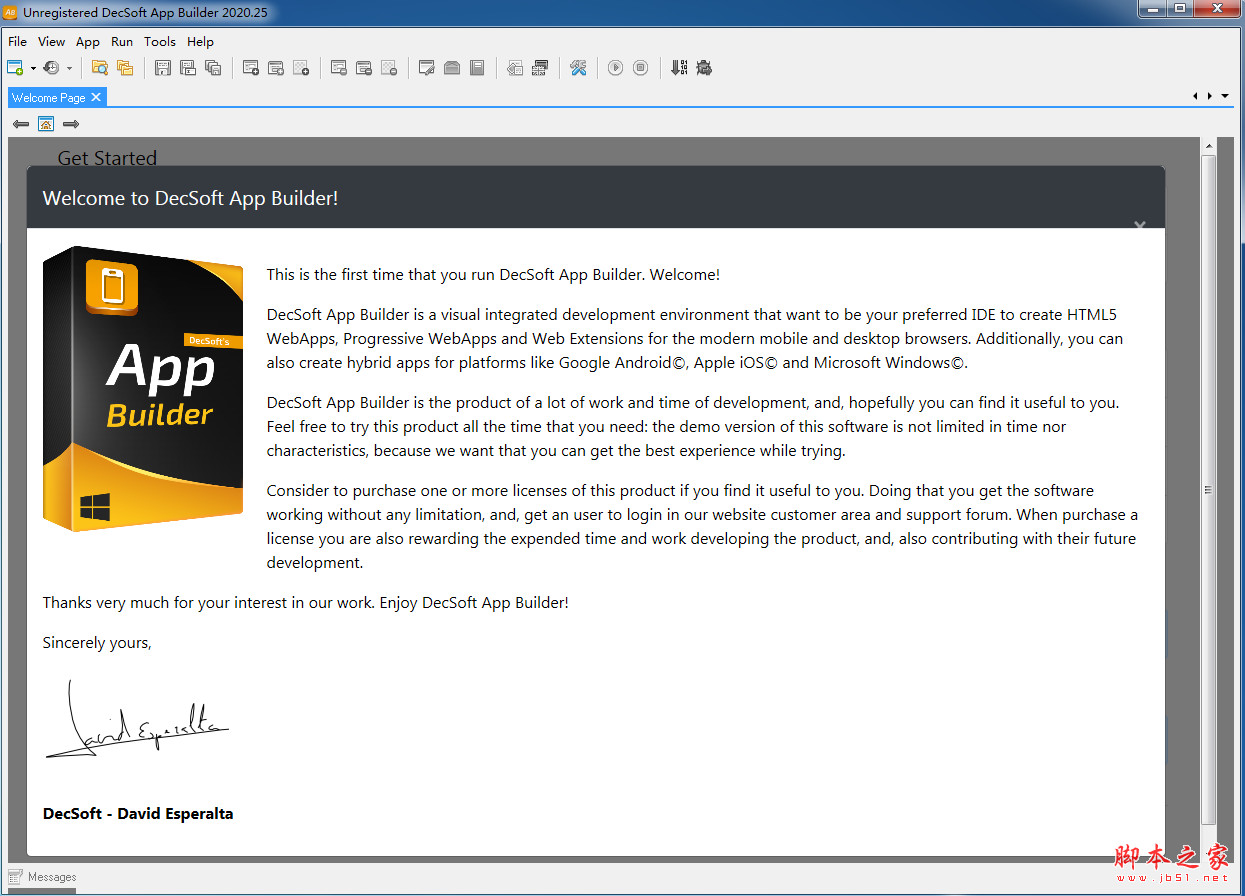Expand the recent files dropdown arrow
The height and width of the screenshot is (896, 1245).
pyautogui.click(x=69, y=68)
